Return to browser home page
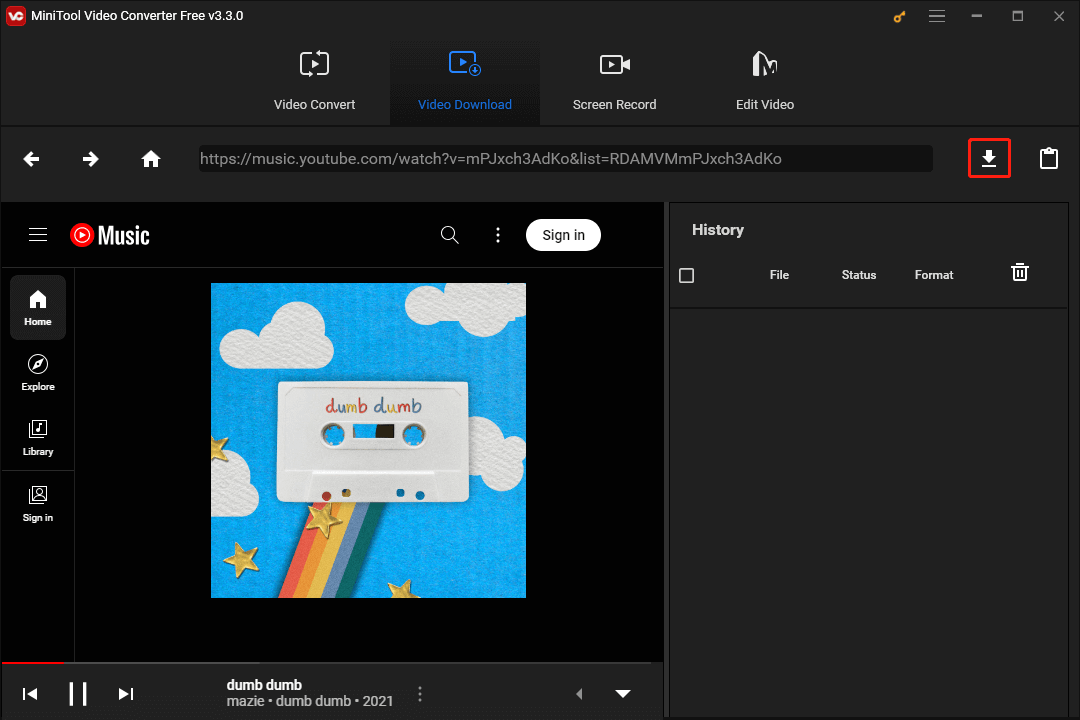 pyautogui.click(x=151, y=159)
